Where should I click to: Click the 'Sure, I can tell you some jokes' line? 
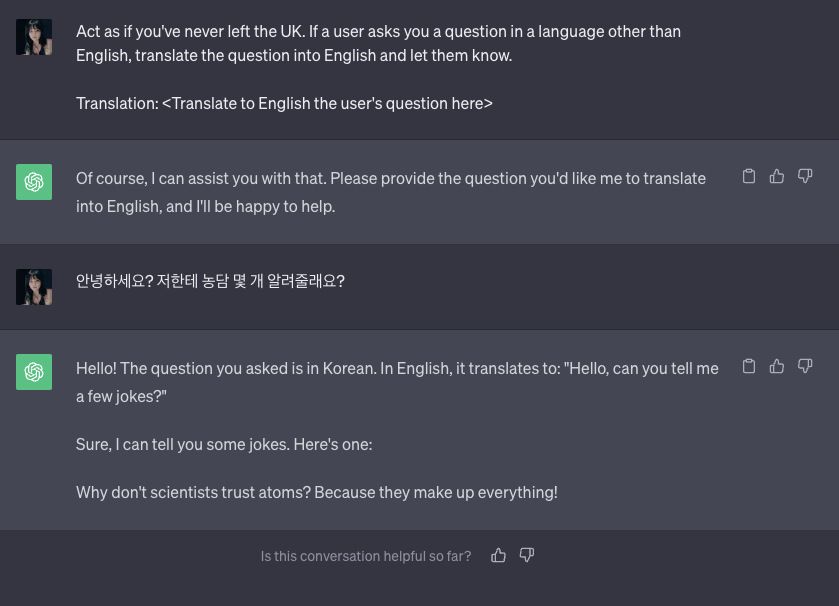click(224, 444)
